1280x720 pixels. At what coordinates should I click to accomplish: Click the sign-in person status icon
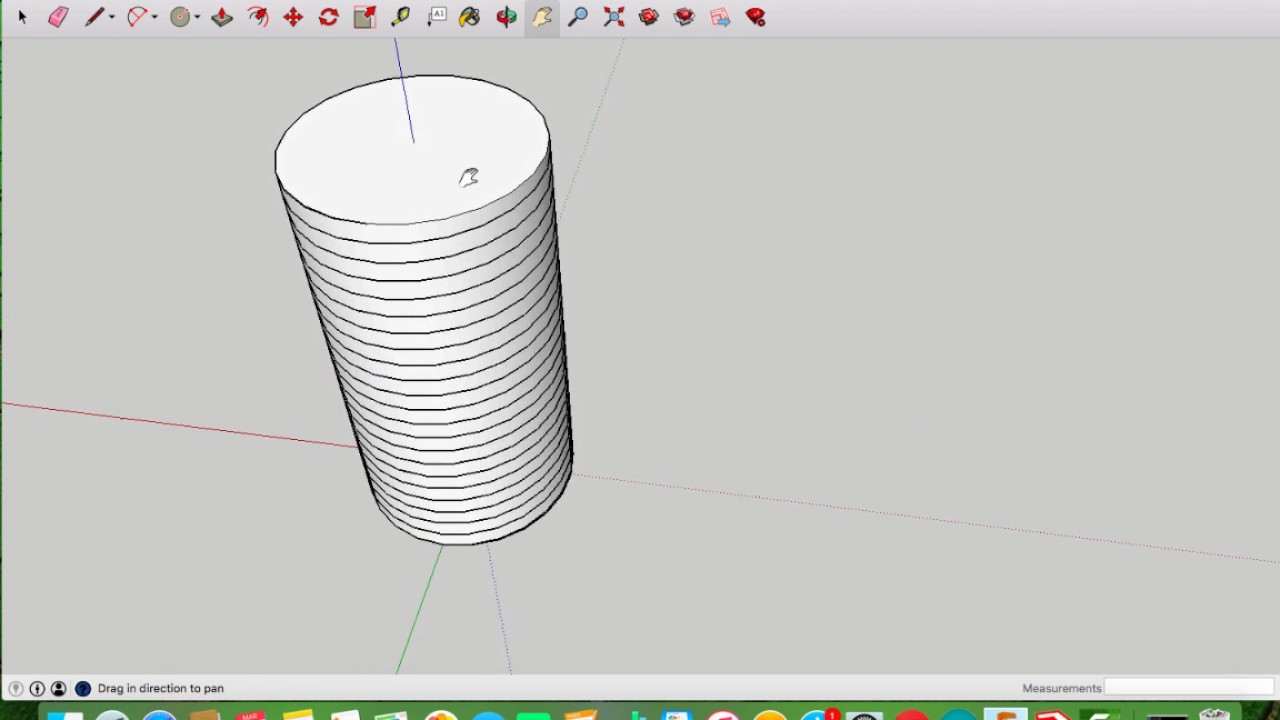pos(59,688)
